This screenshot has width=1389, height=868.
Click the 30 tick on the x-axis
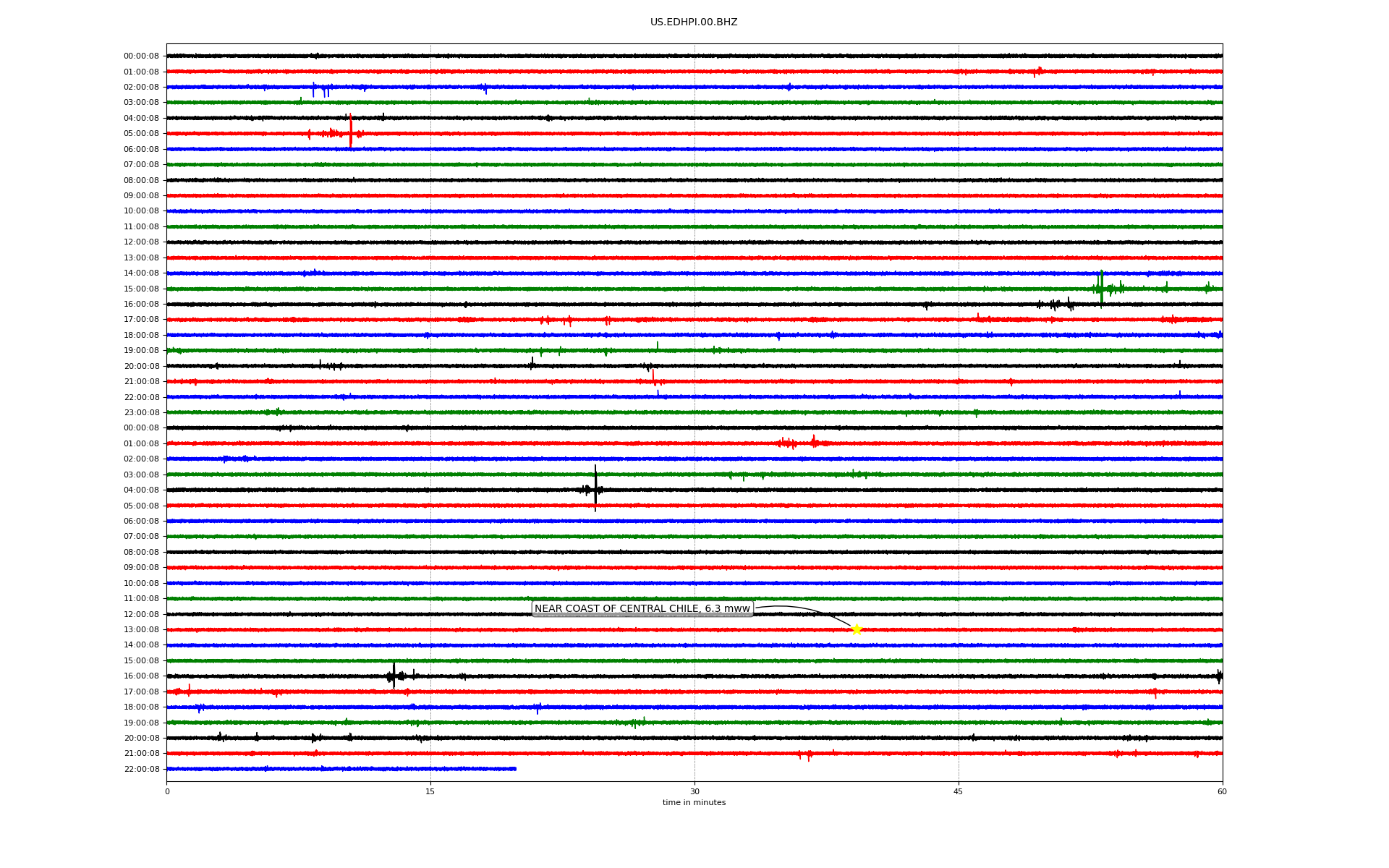[694, 792]
